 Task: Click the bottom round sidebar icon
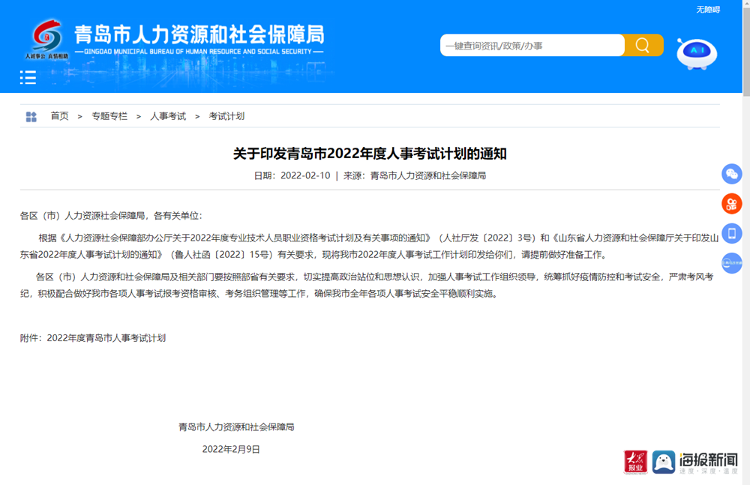732,263
